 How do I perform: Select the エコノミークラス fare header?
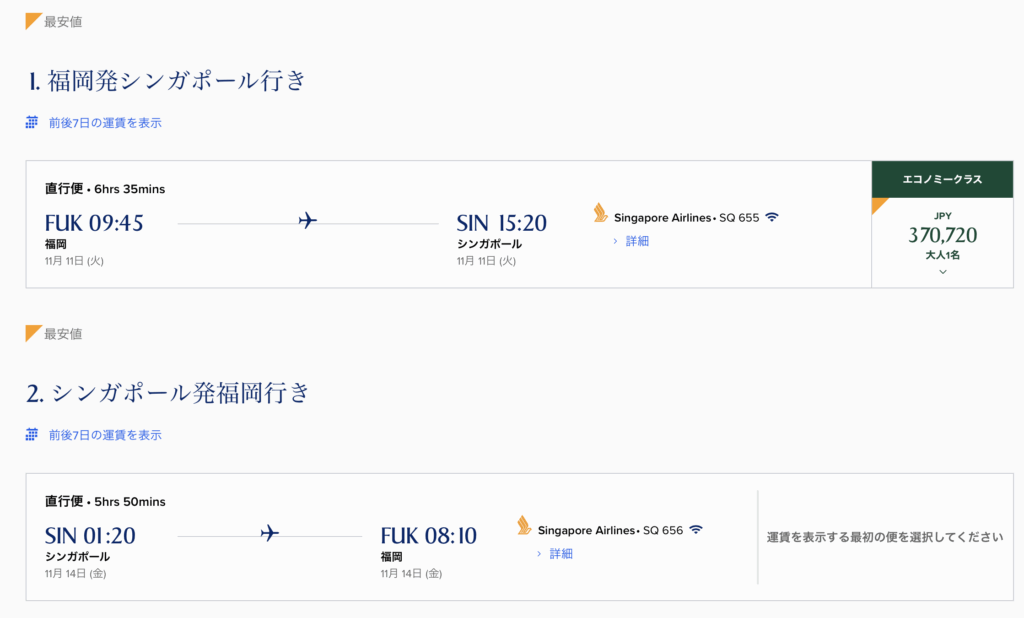coord(942,180)
